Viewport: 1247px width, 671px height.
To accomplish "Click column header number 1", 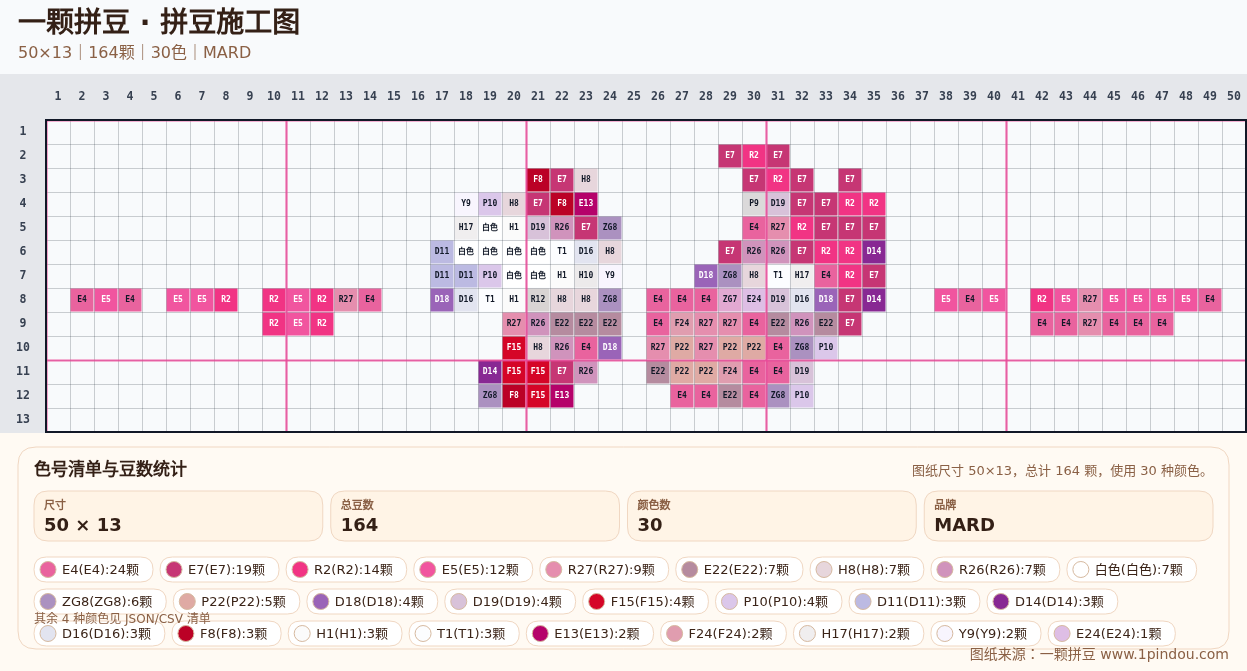I will pyautogui.click(x=58, y=96).
